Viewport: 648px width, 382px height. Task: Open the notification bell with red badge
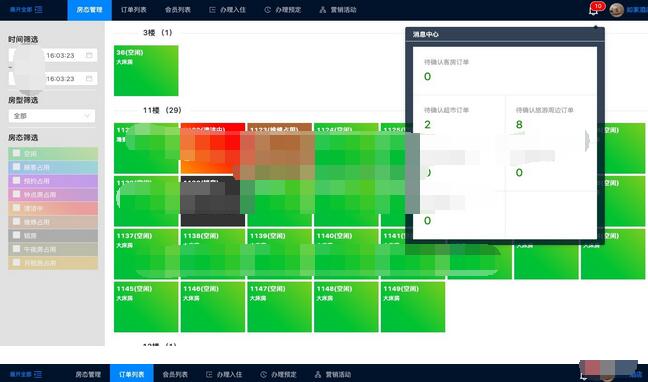(594, 9)
